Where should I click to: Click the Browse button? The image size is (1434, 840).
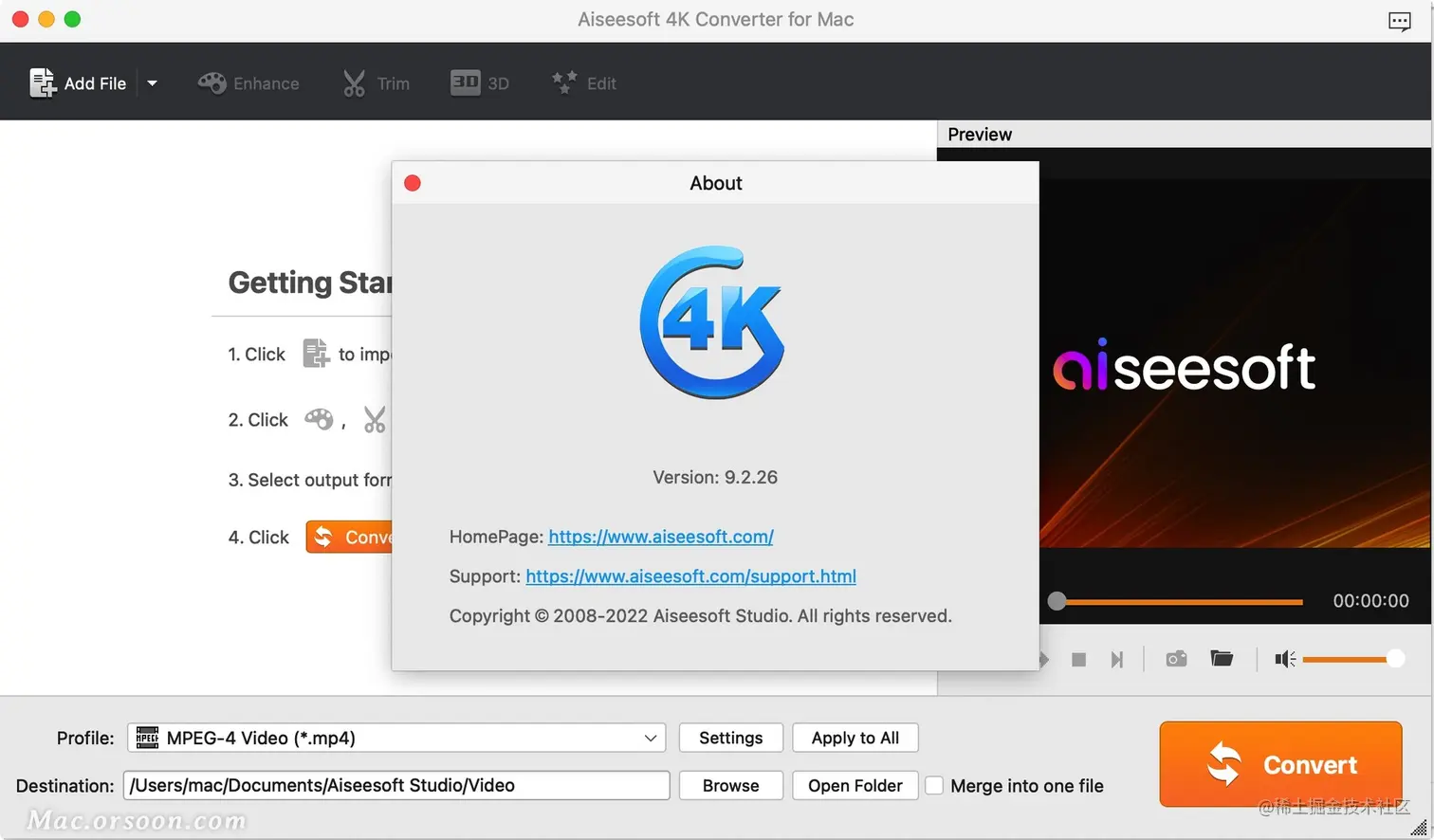pos(730,785)
